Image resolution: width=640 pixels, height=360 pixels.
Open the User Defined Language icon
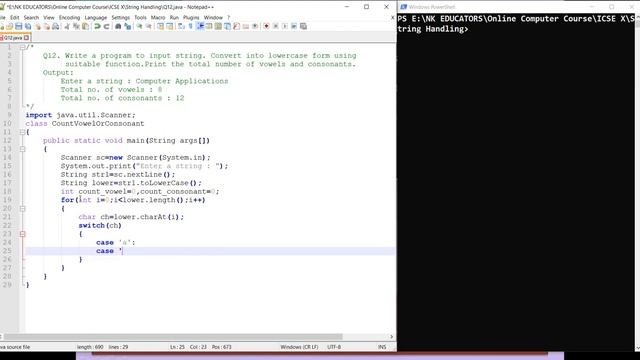click(x=209, y=27)
